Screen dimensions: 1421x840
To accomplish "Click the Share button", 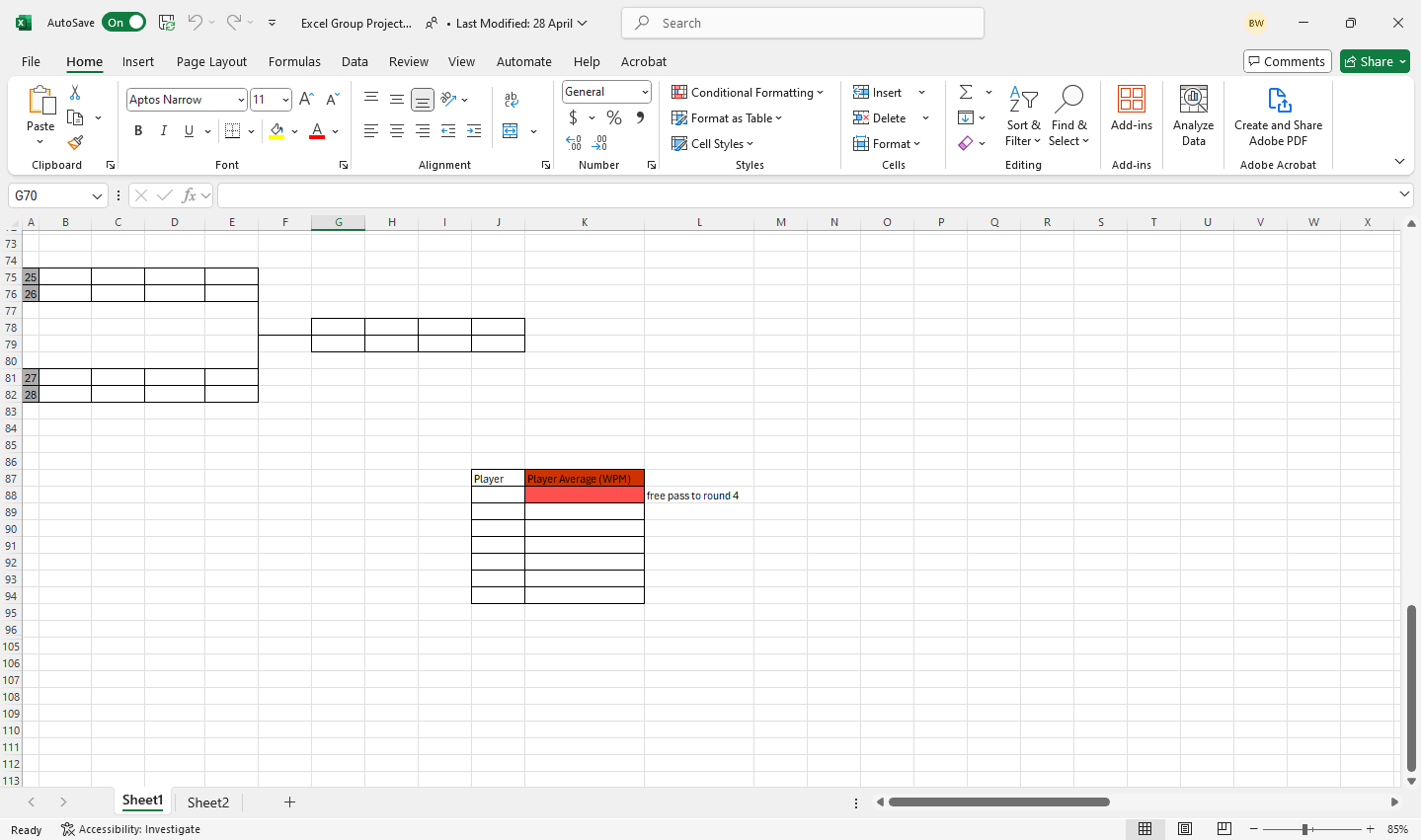I will pos(1375,61).
